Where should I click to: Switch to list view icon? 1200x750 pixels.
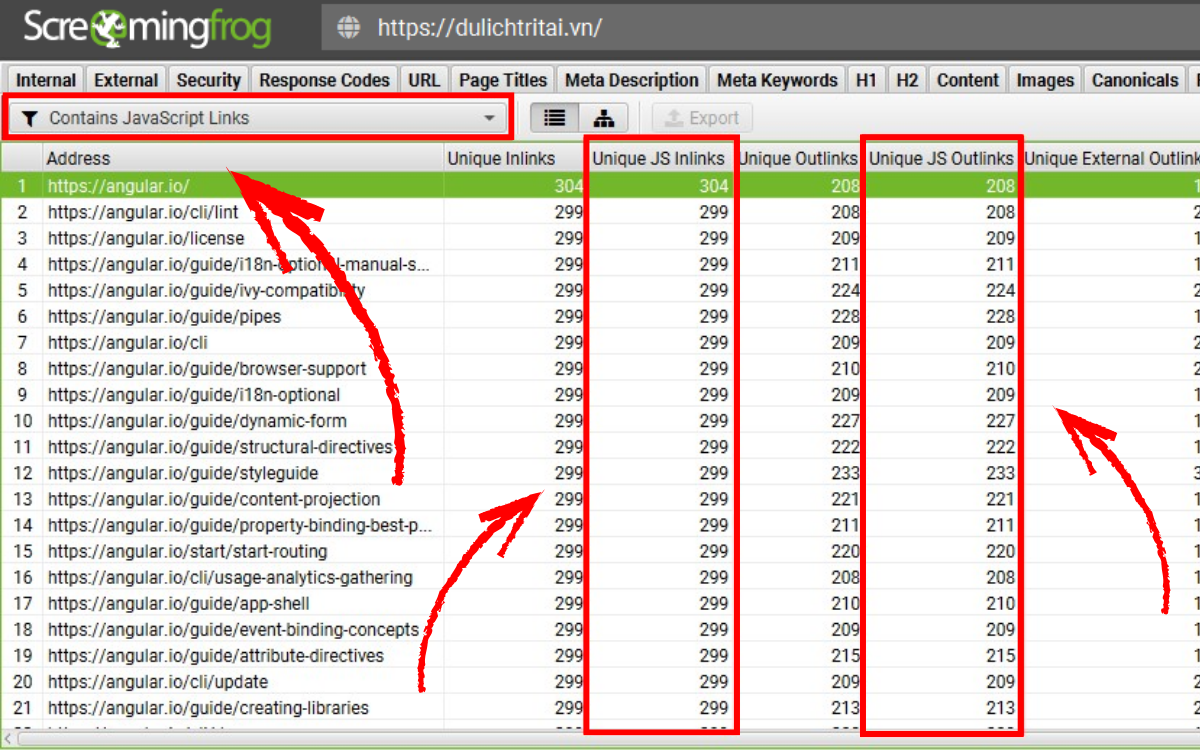pos(554,118)
